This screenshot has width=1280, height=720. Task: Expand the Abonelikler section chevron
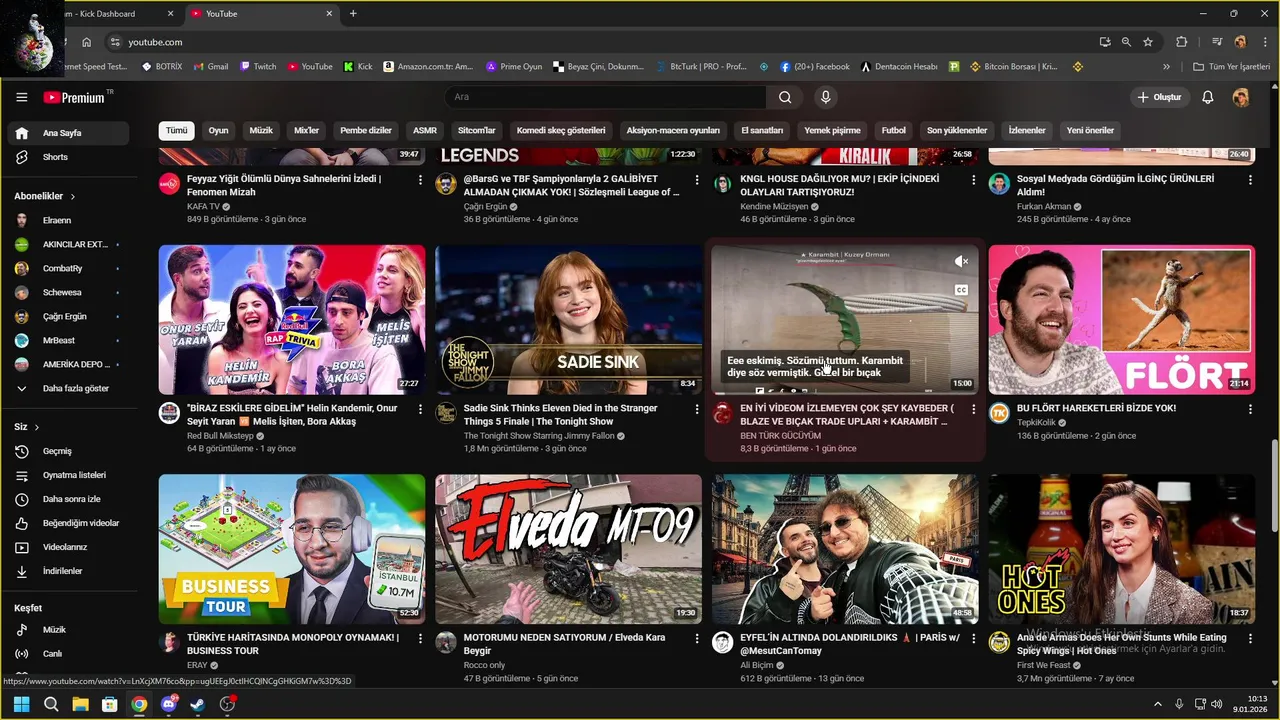73,197
